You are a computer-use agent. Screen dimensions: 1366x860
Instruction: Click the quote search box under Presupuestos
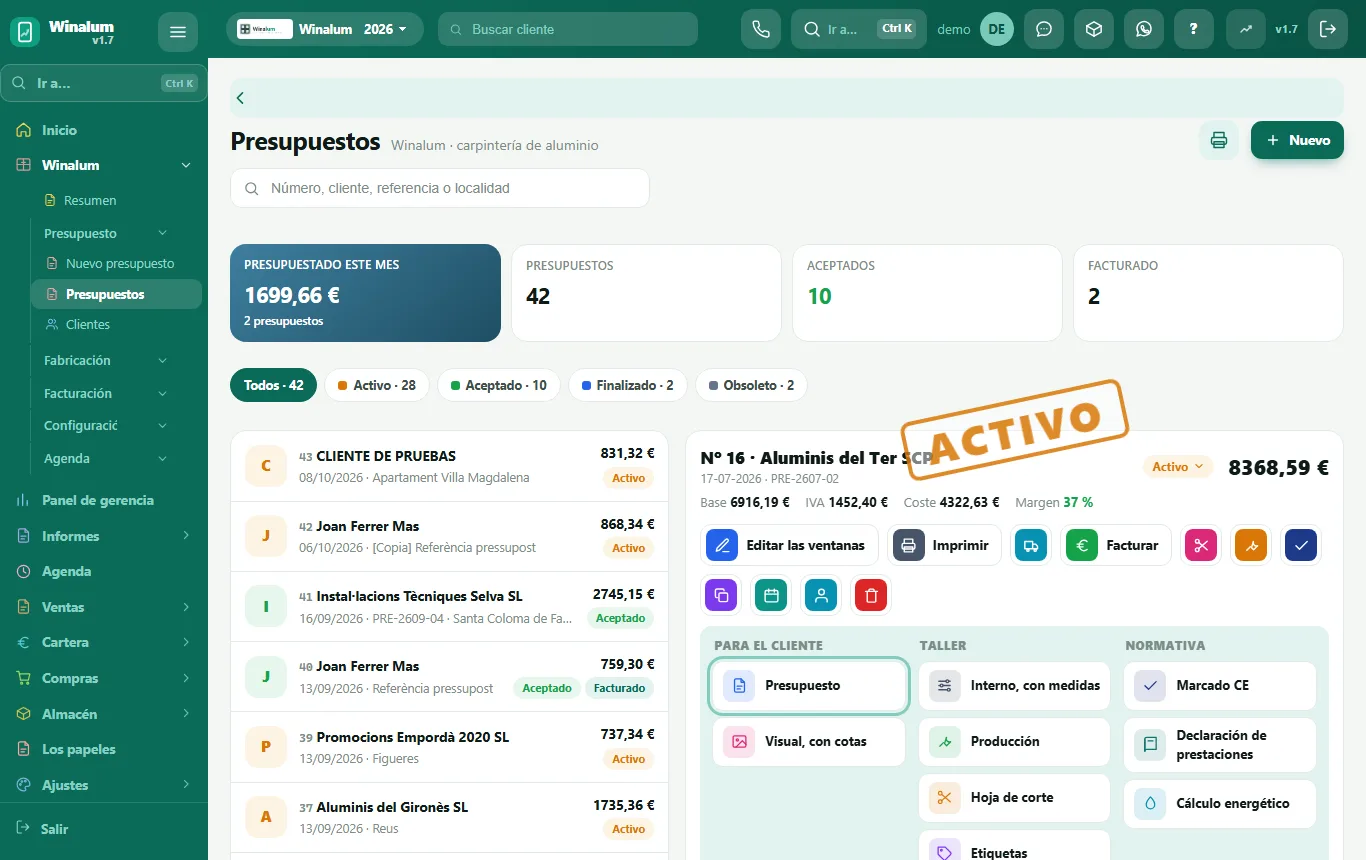pyautogui.click(x=440, y=188)
